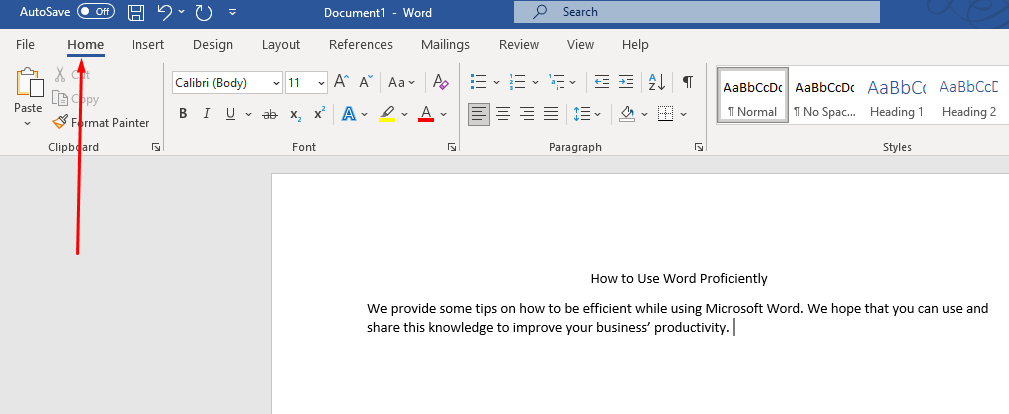Viewport: 1009px width, 414px height.
Task: Toggle the AutoSave switch
Action: 96,12
